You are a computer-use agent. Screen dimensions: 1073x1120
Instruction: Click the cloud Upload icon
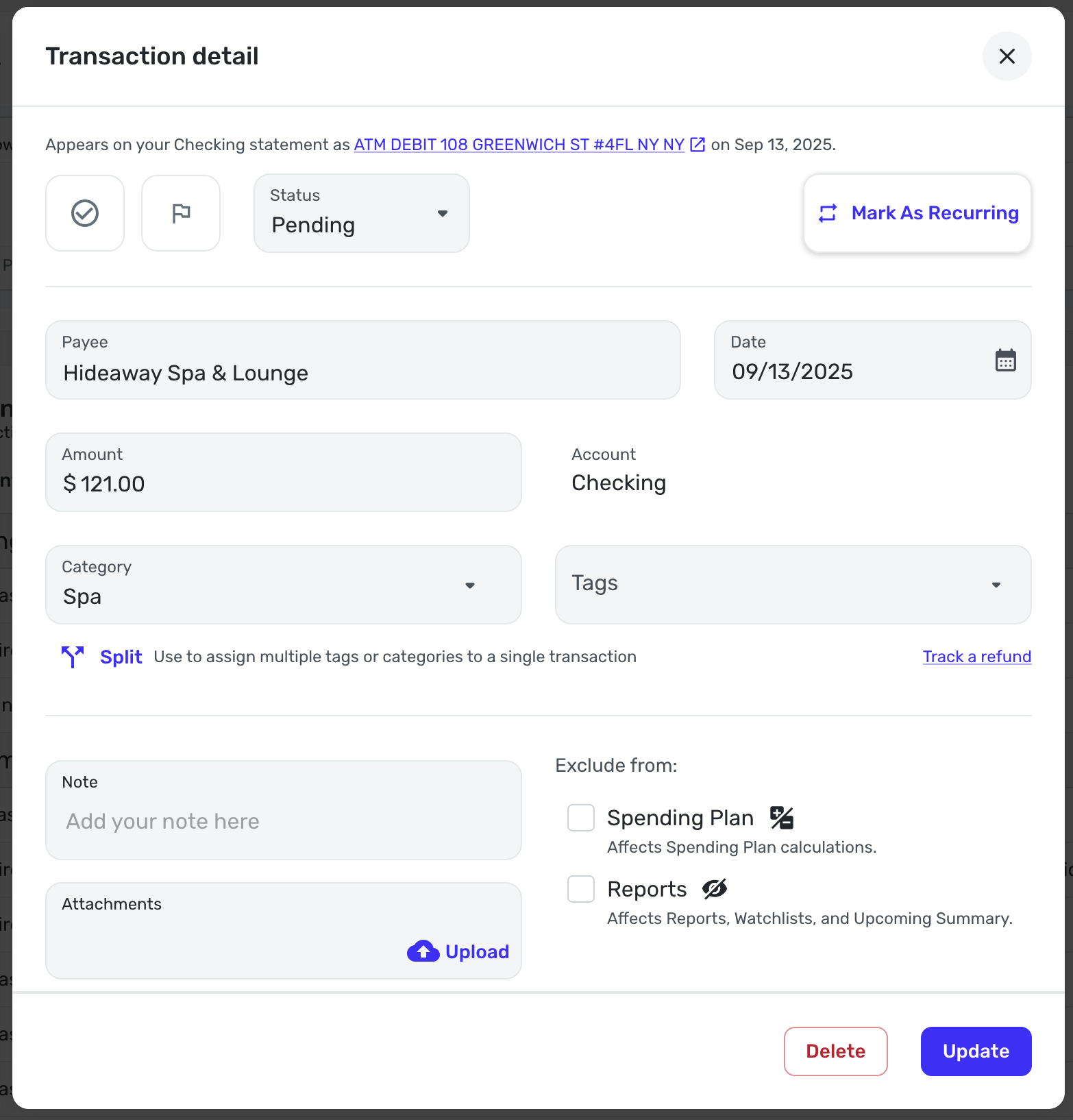click(423, 951)
